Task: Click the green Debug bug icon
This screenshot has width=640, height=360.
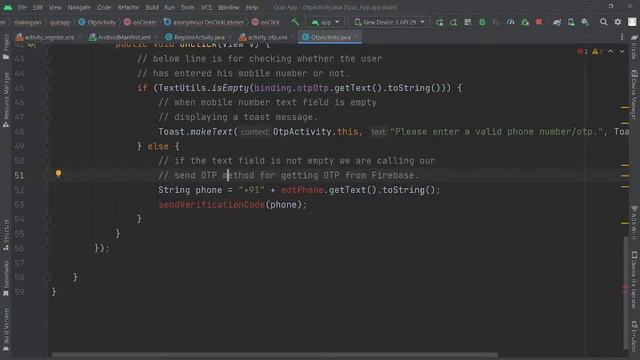Action: pos(482,22)
